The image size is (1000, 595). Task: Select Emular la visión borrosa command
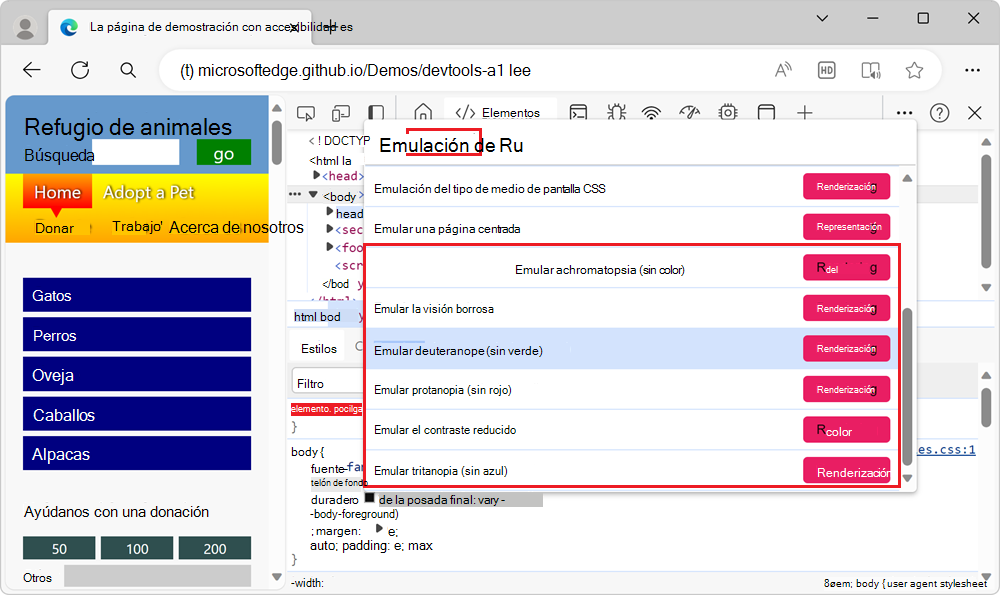(631, 309)
